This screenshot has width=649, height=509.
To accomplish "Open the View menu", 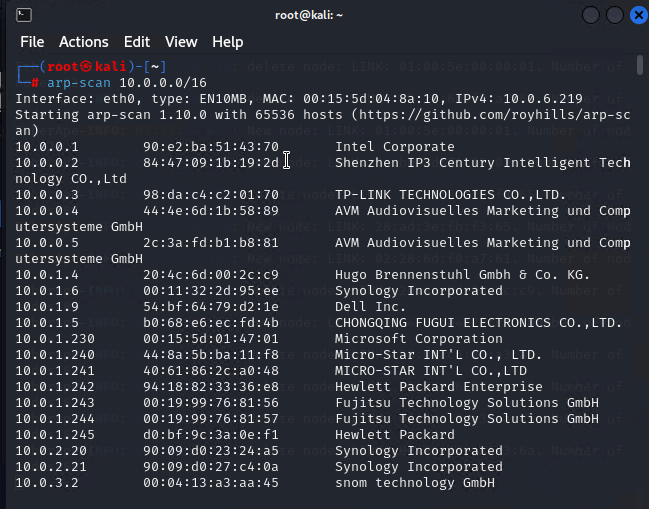I will pos(181,42).
